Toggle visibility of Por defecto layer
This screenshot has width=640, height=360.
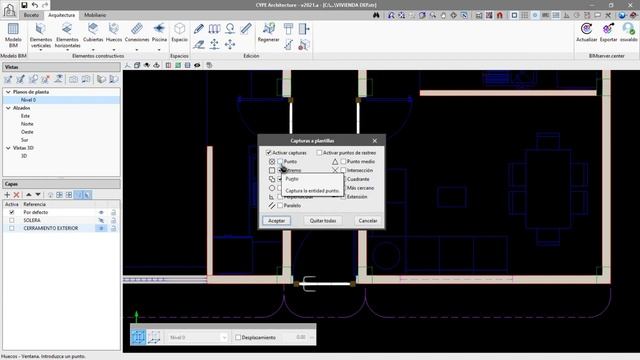[101, 212]
